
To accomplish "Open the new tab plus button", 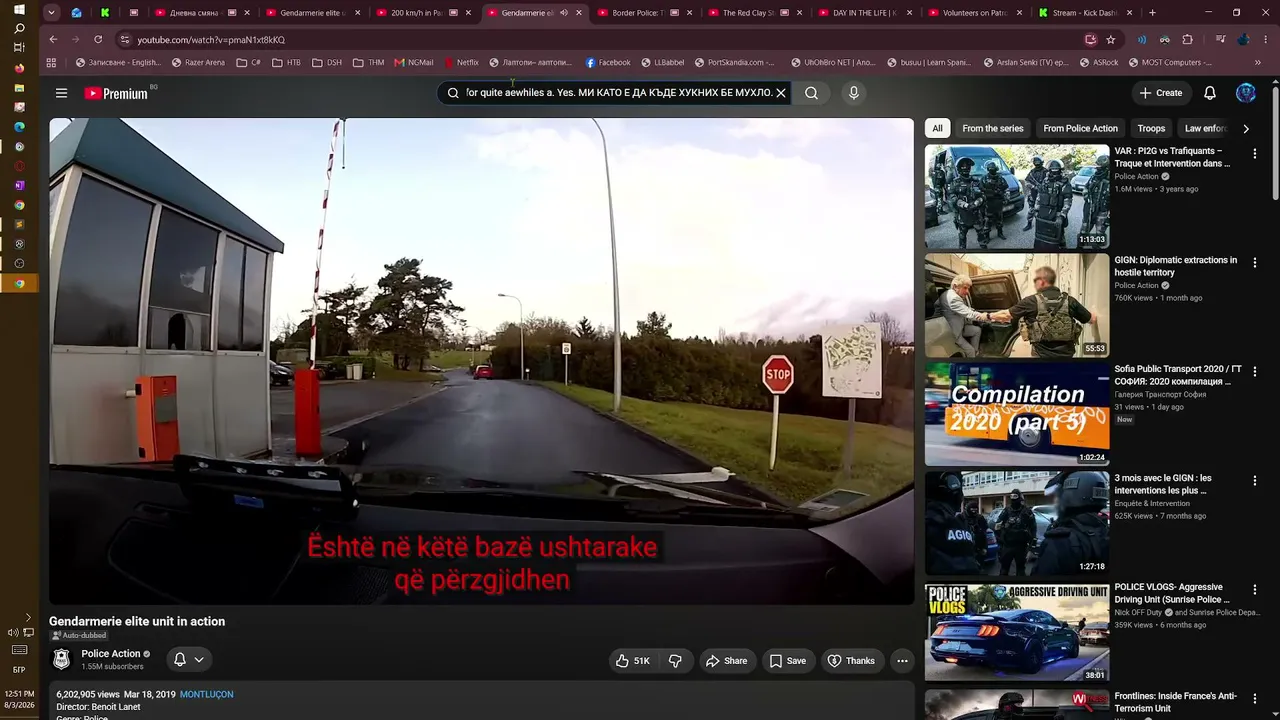I will pos(1152,13).
